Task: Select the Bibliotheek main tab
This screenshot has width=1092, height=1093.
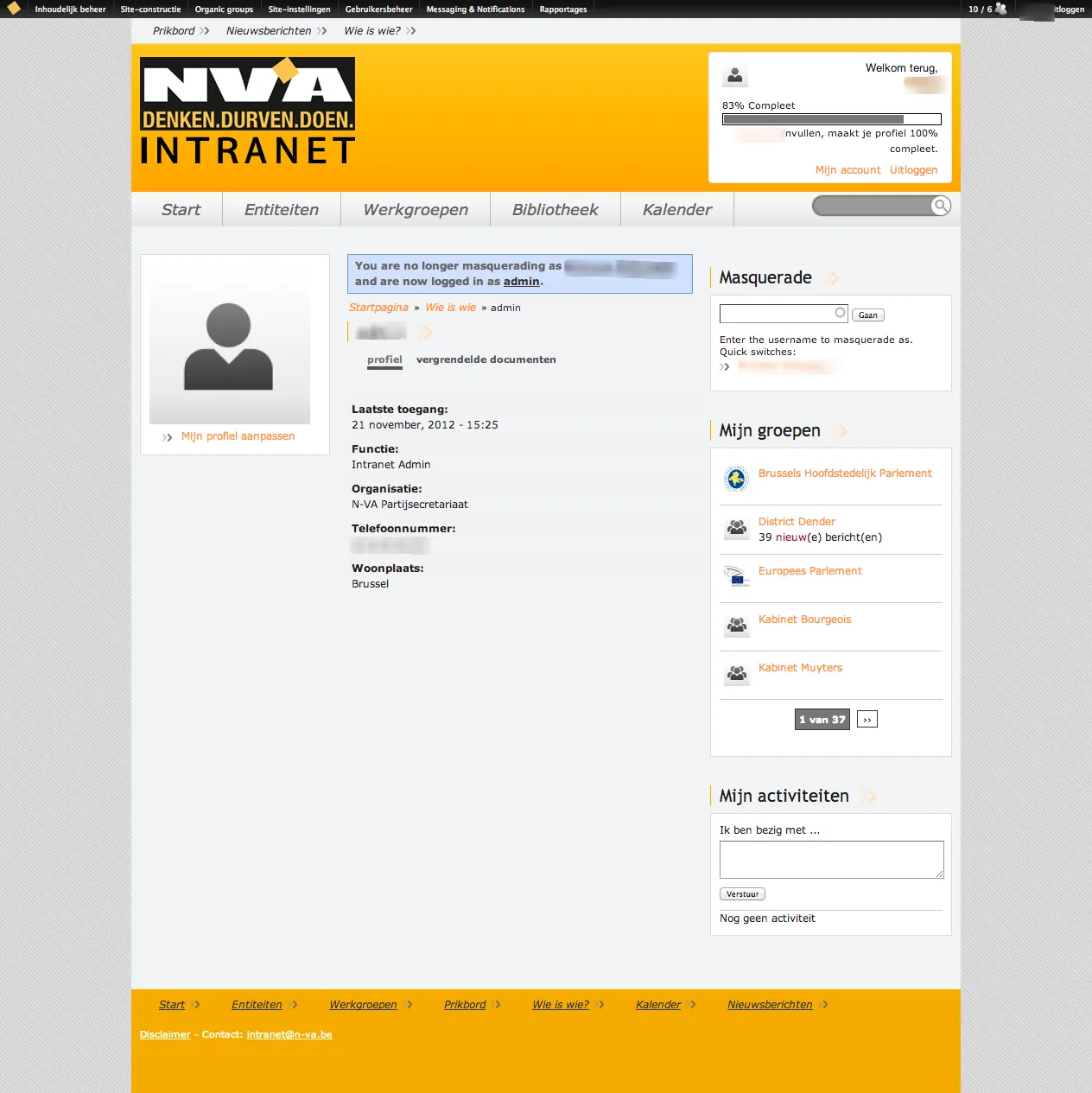Action: [556, 210]
